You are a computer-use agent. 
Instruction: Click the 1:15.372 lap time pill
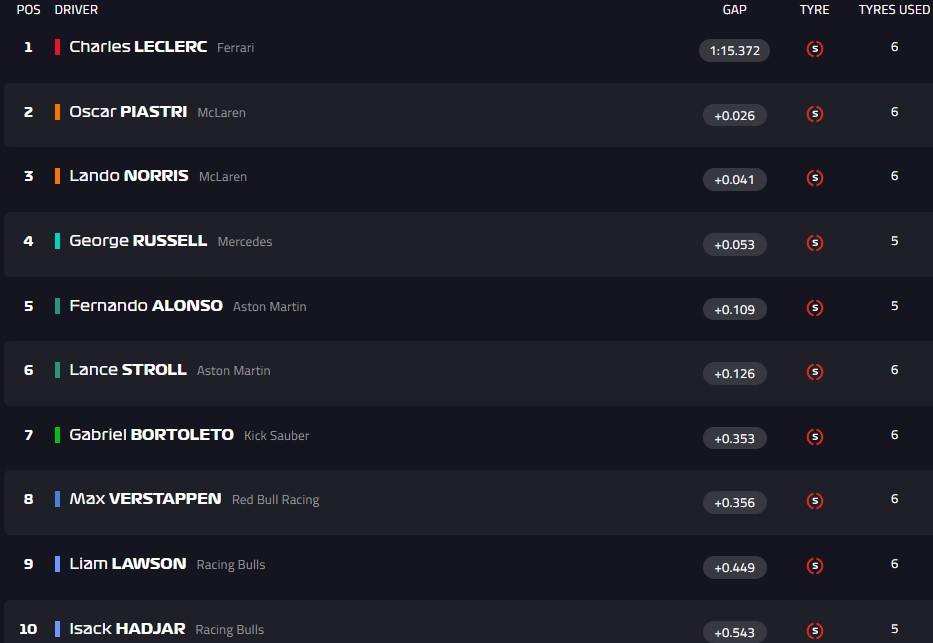(x=734, y=50)
